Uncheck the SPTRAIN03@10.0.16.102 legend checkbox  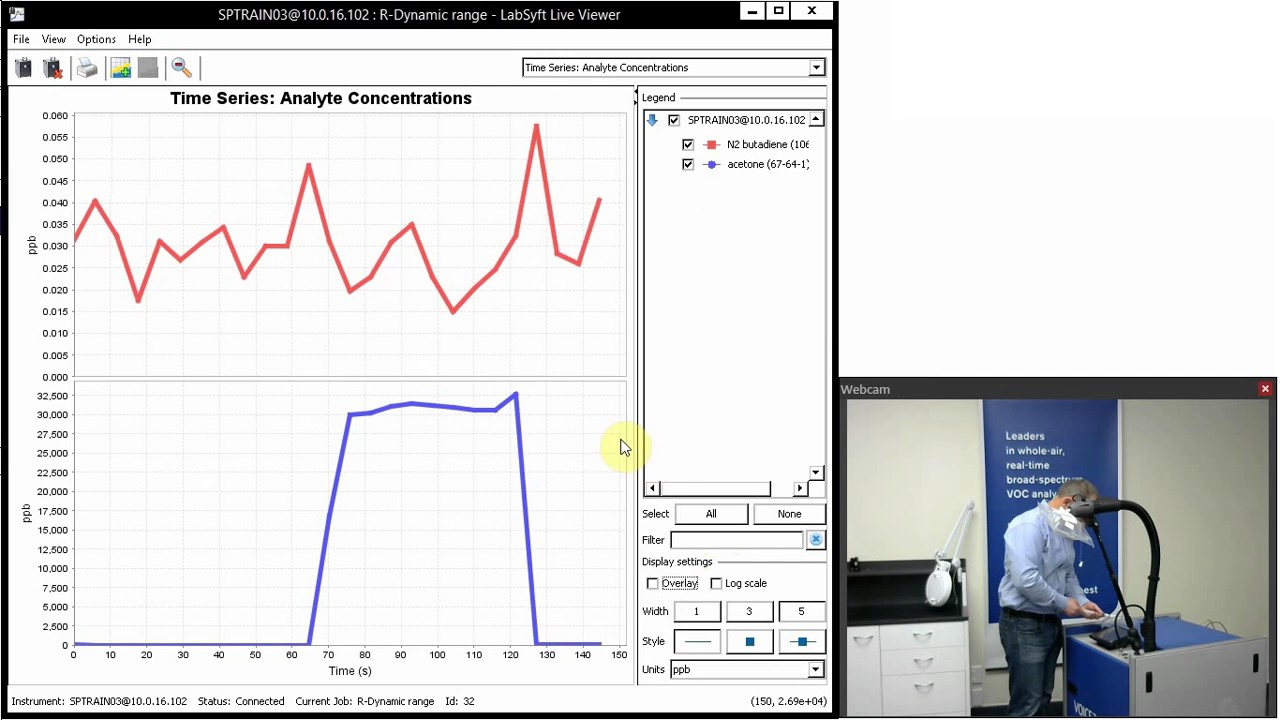(674, 120)
